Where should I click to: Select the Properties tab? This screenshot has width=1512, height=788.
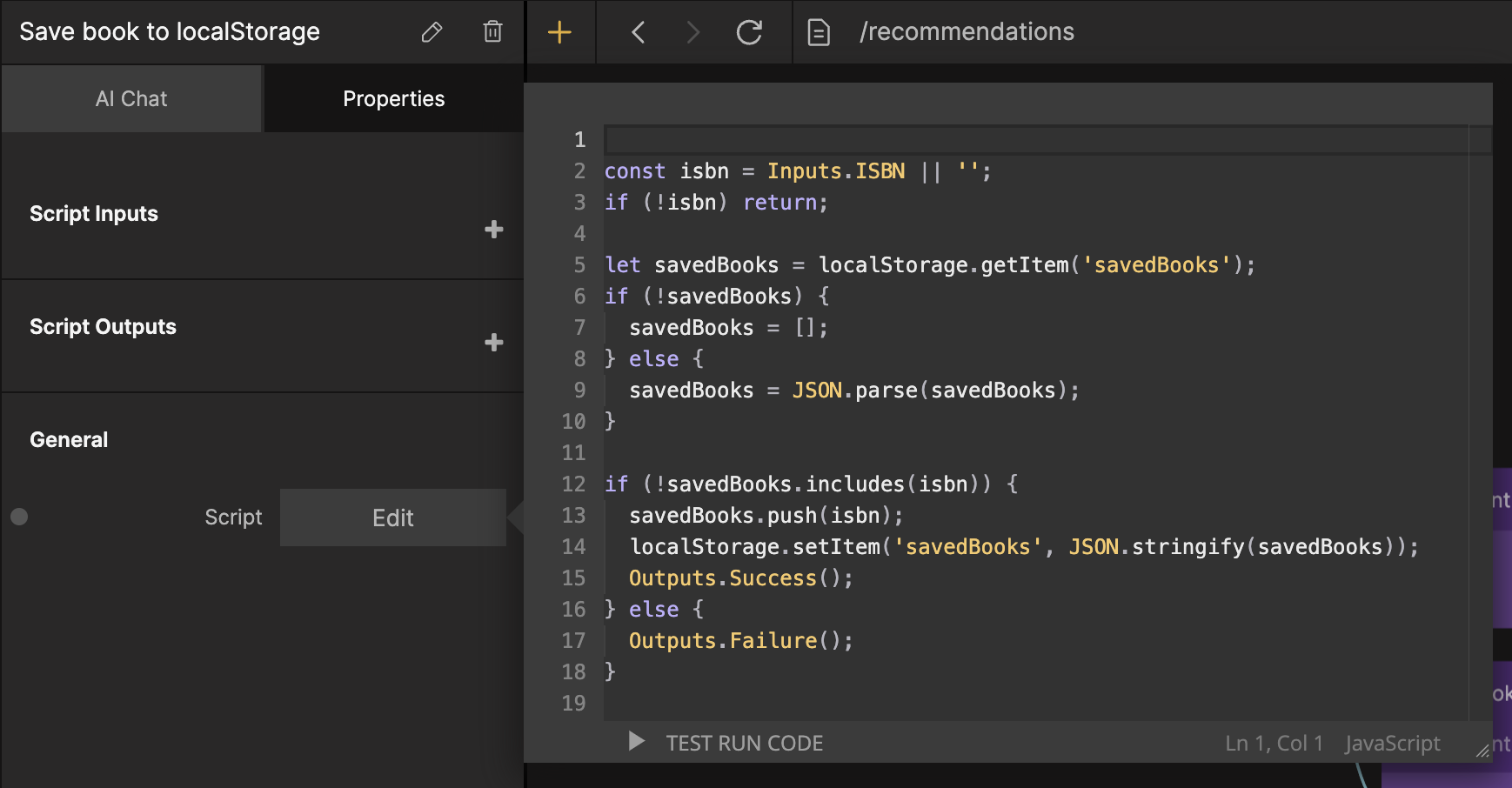click(393, 99)
